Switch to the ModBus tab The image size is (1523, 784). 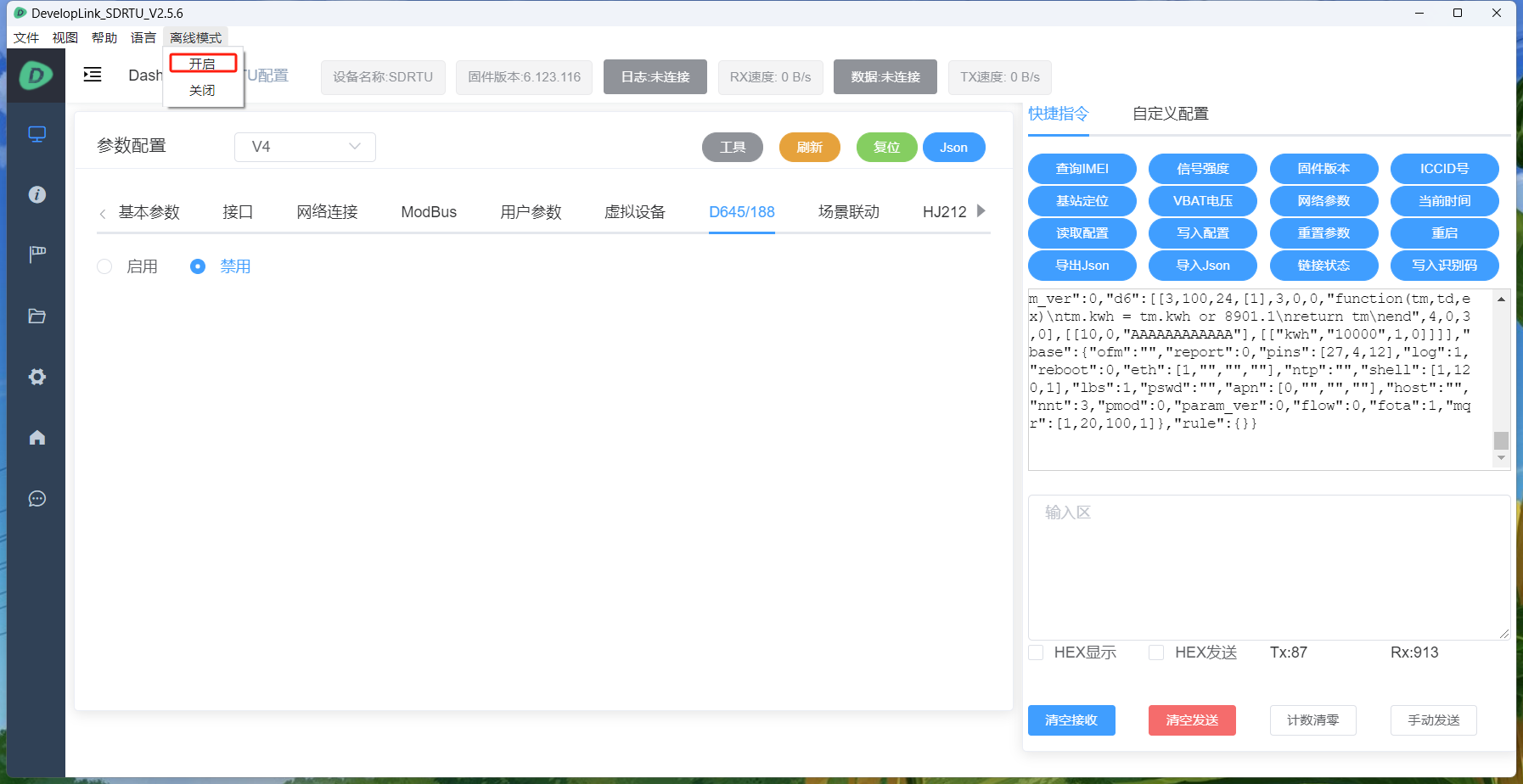point(429,212)
